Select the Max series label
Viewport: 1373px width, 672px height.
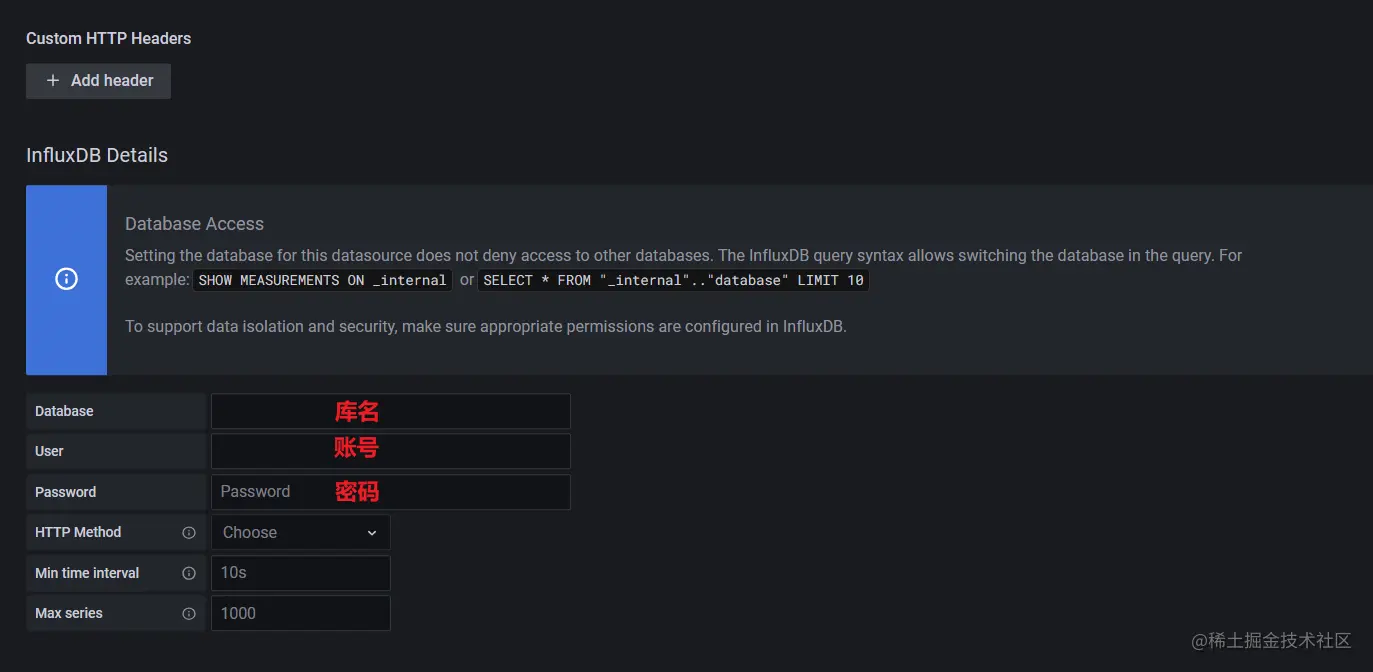(x=69, y=613)
